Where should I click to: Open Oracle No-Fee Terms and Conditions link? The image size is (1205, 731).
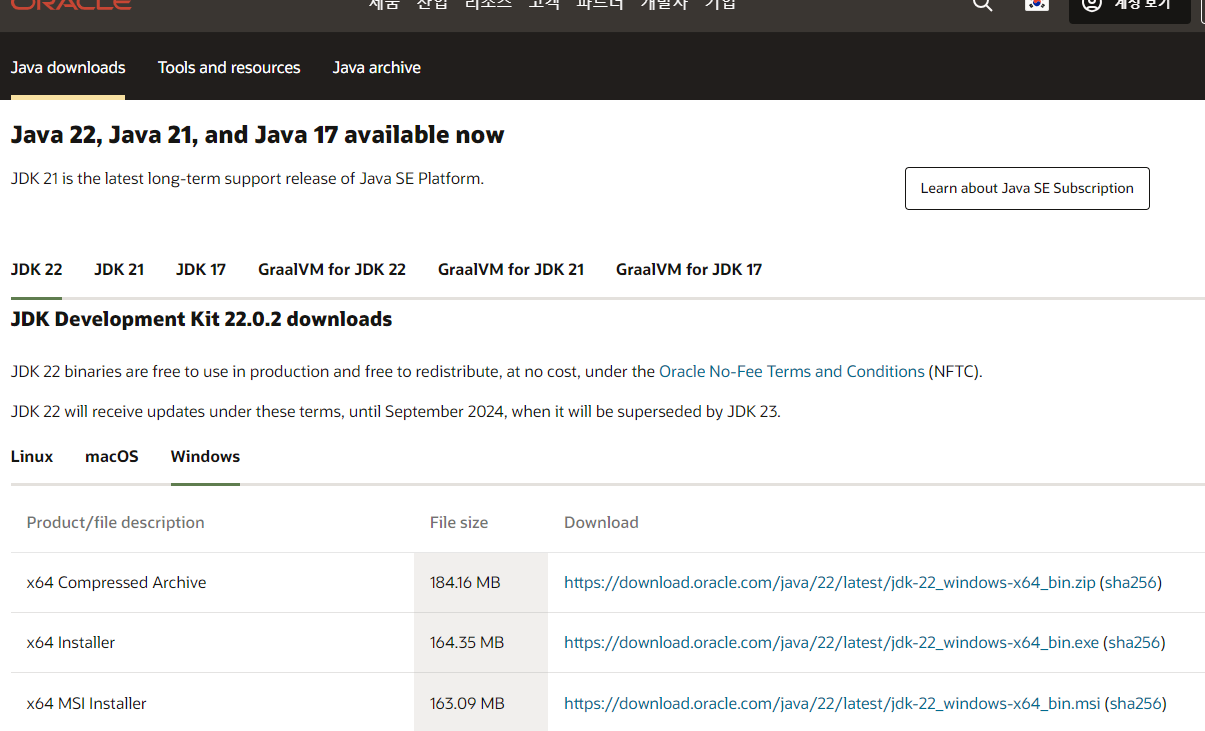tap(792, 372)
